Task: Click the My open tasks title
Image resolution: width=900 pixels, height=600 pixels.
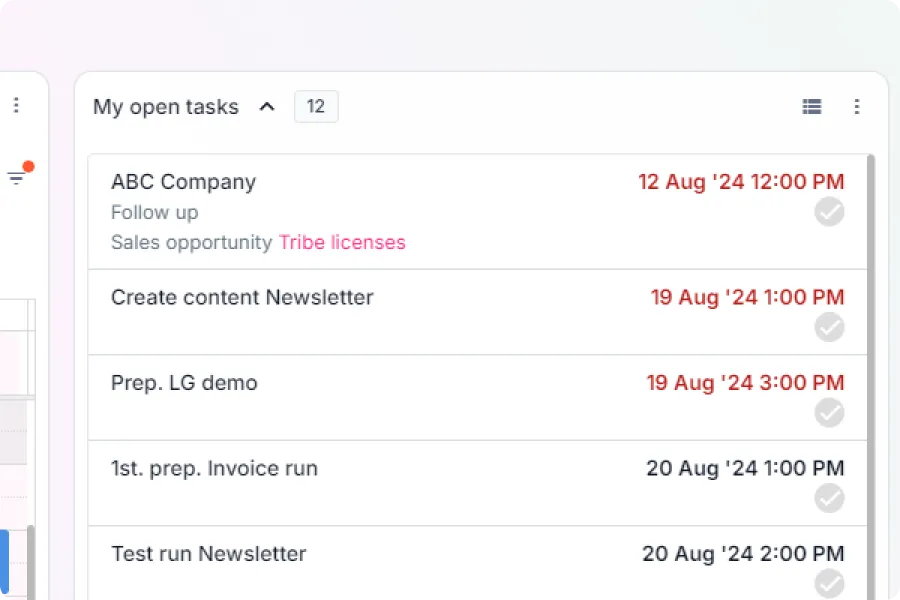Action: [x=166, y=107]
